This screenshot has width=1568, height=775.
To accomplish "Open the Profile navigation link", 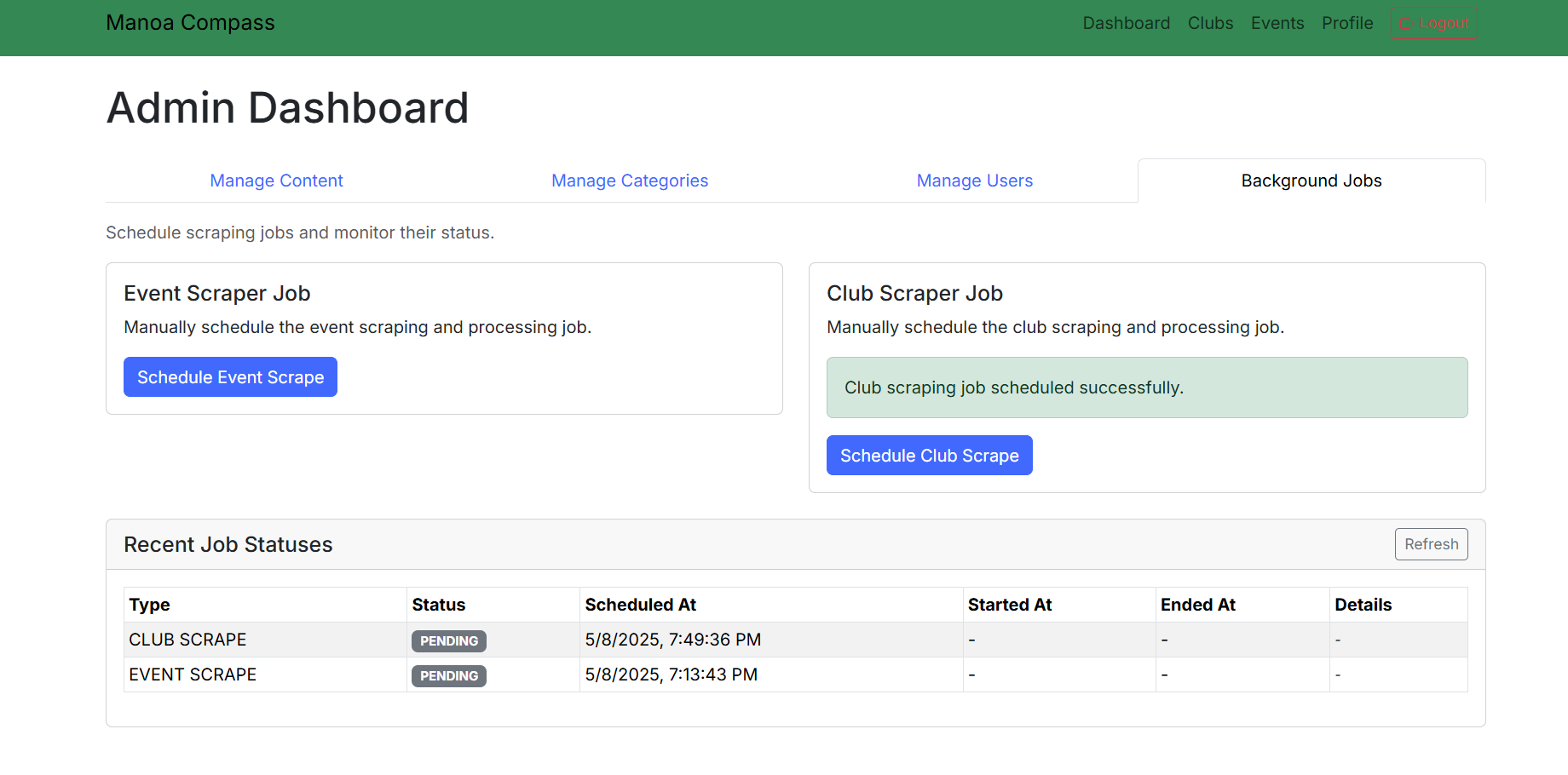I will (x=1347, y=23).
